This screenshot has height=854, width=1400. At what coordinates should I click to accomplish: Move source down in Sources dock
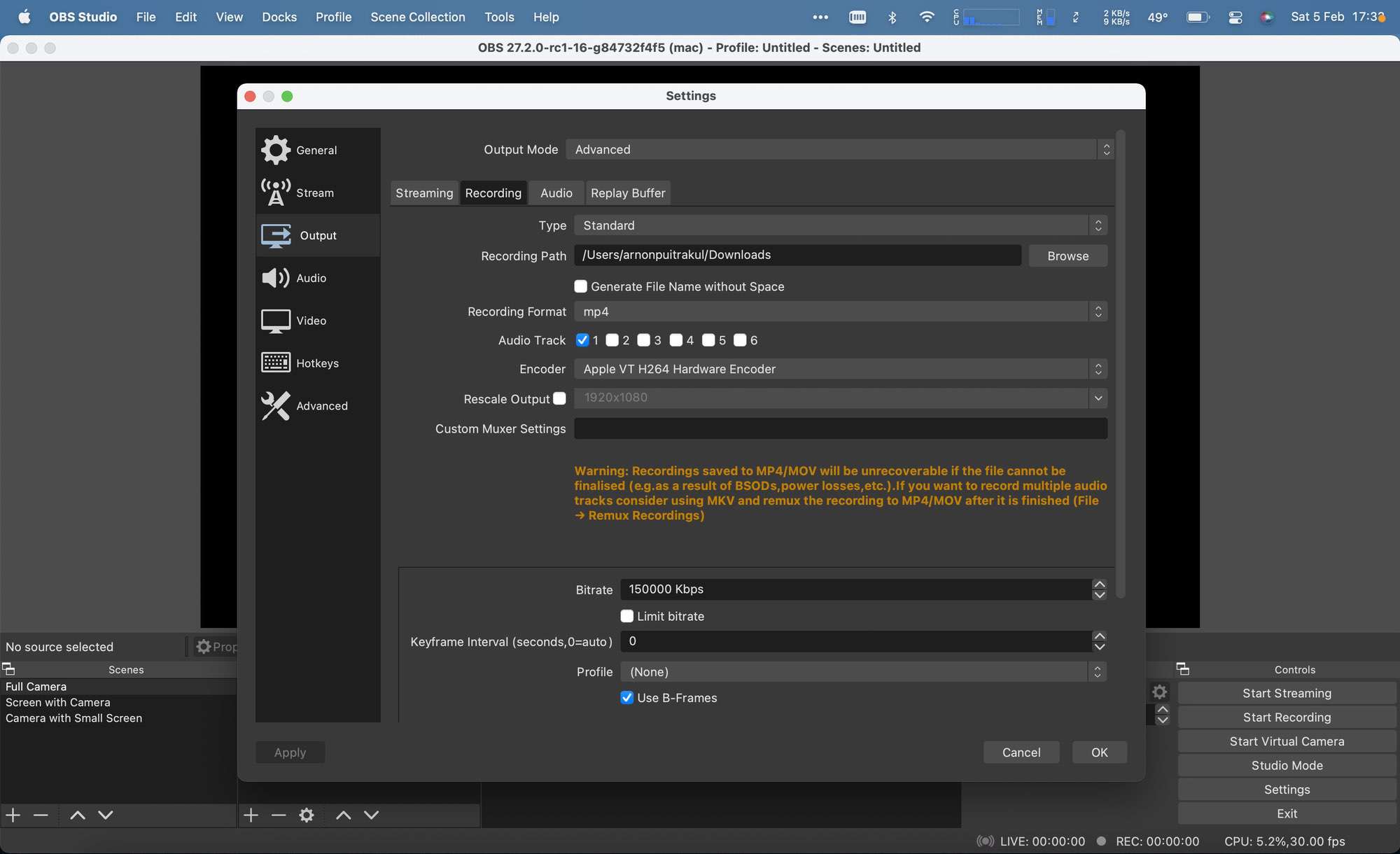pyautogui.click(x=372, y=815)
